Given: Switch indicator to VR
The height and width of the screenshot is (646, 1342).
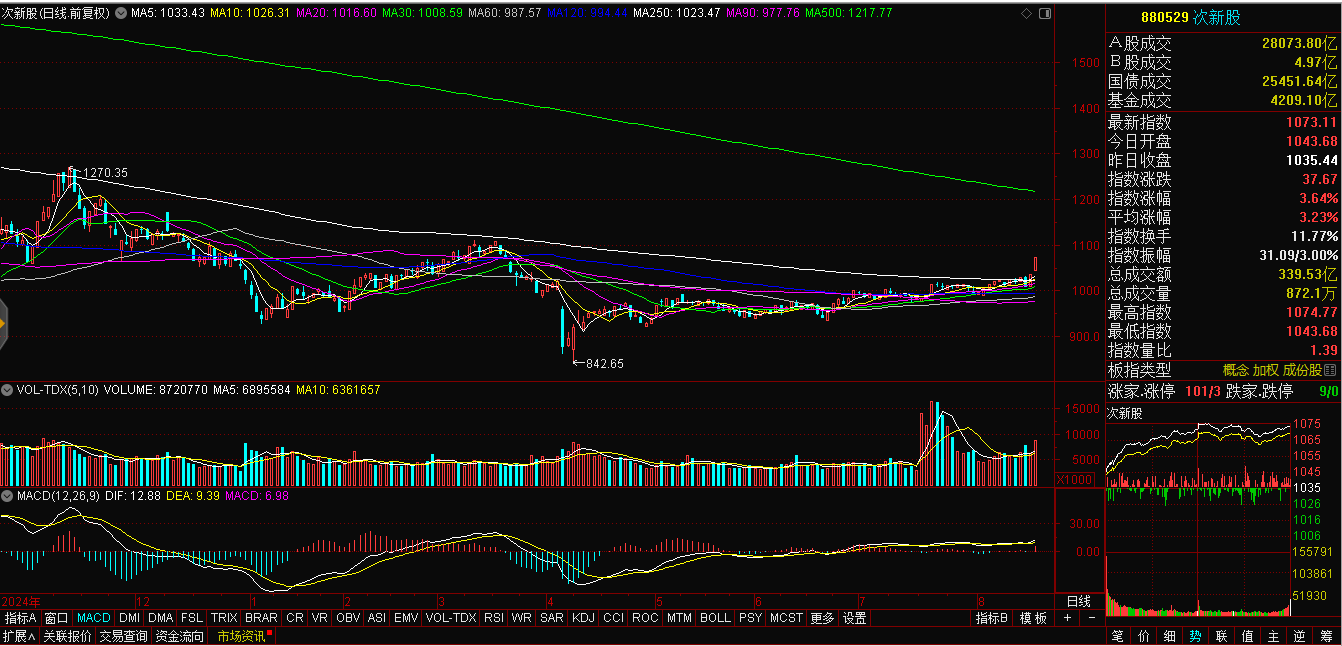Looking at the screenshot, I should coord(320,618).
